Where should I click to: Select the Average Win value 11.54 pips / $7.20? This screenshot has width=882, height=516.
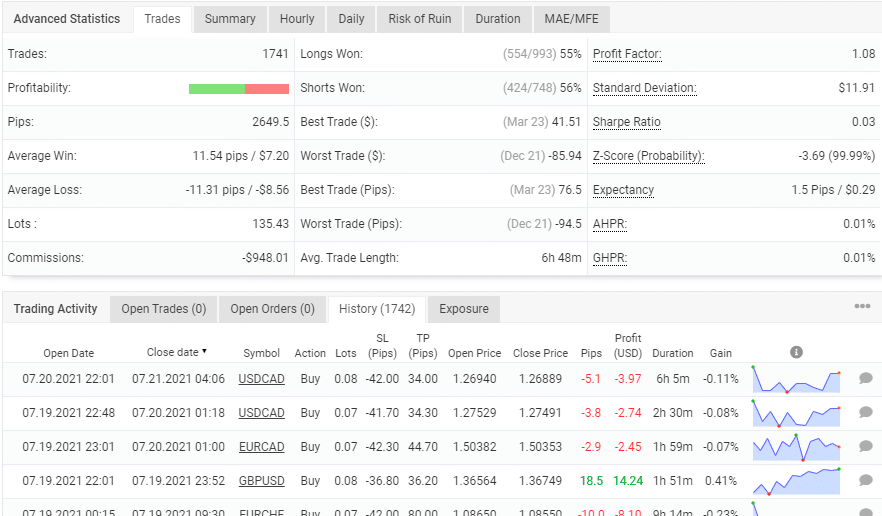[x=241, y=156]
